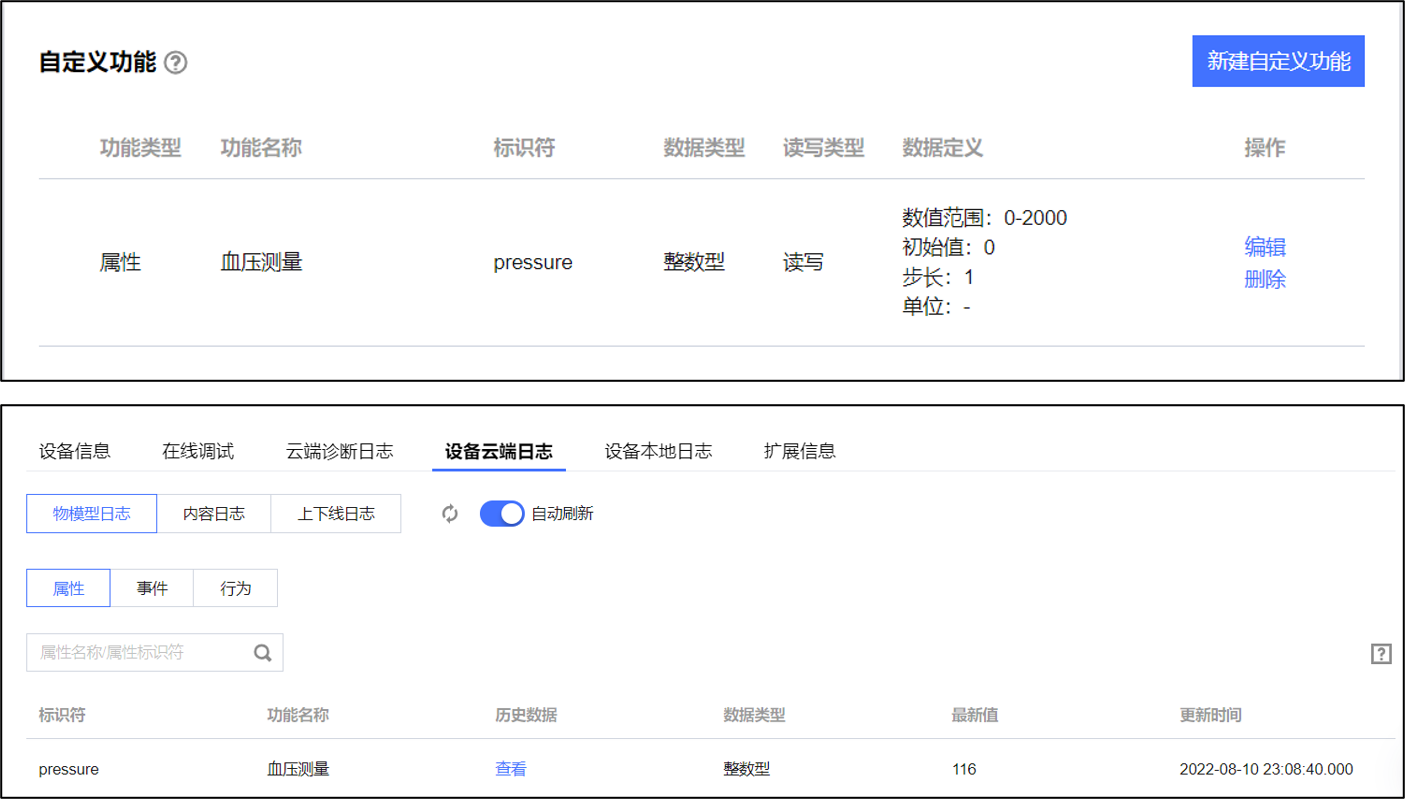The width and height of the screenshot is (1405, 799).
Task: Toggle the 自动刷新 switch
Action: pos(502,513)
